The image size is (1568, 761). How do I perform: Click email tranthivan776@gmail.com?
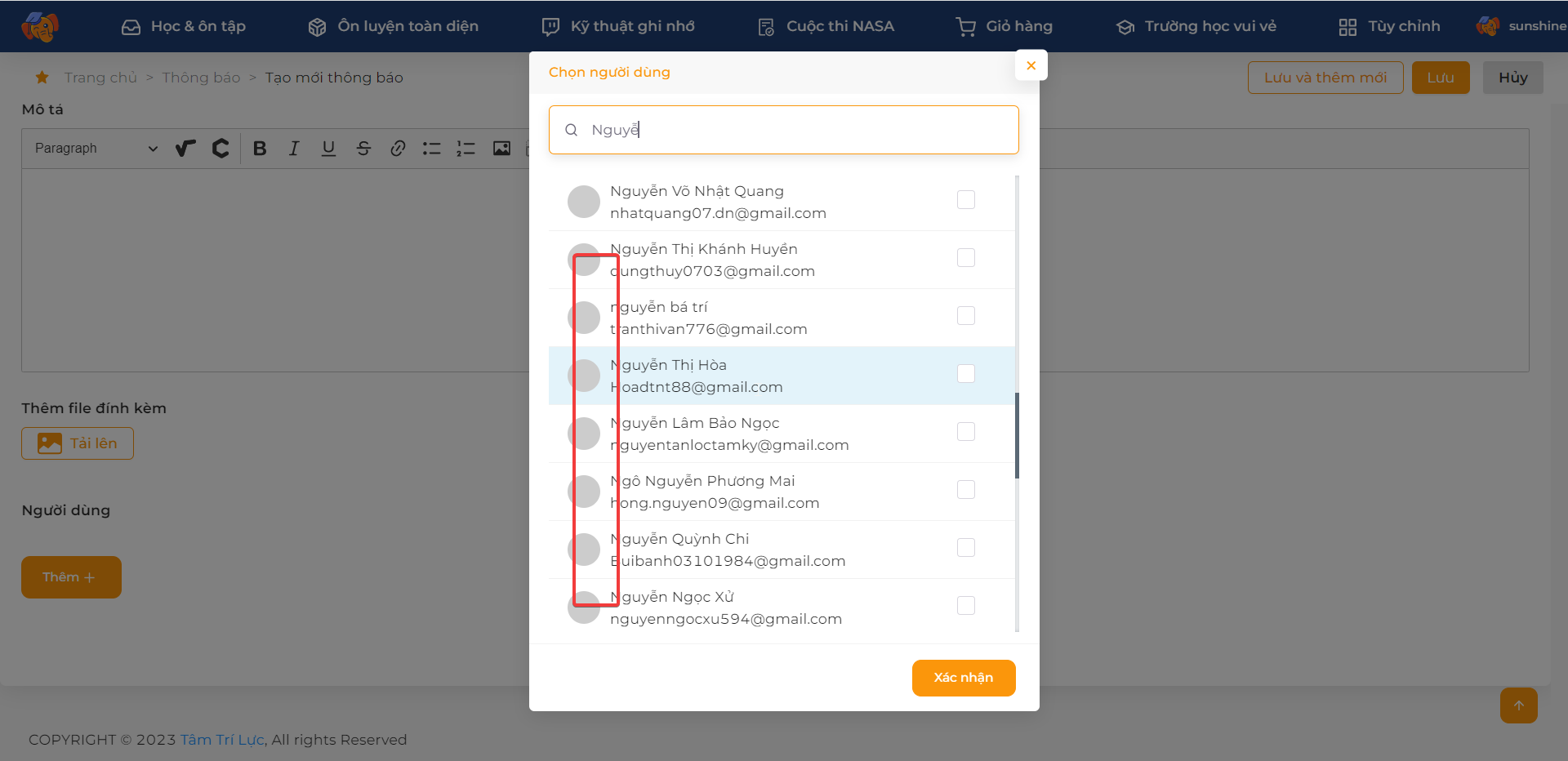coord(709,329)
